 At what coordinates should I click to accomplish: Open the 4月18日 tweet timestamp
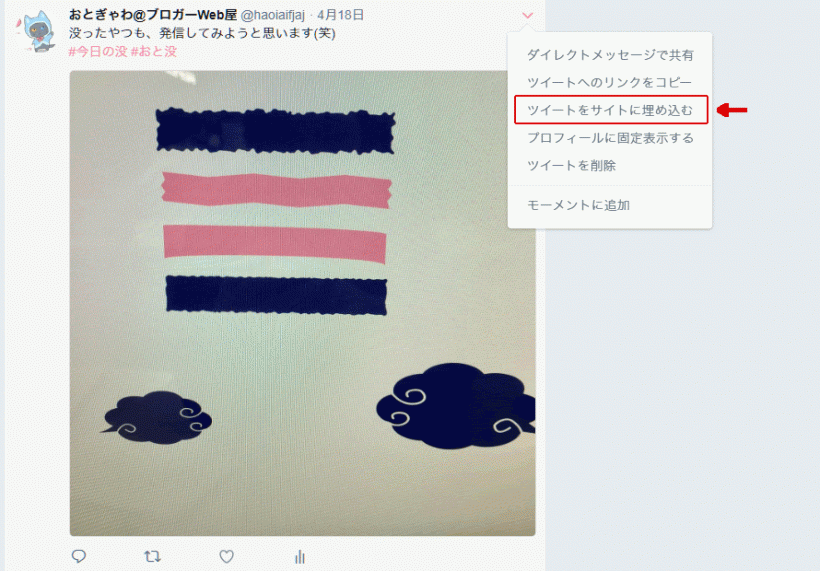click(x=340, y=15)
